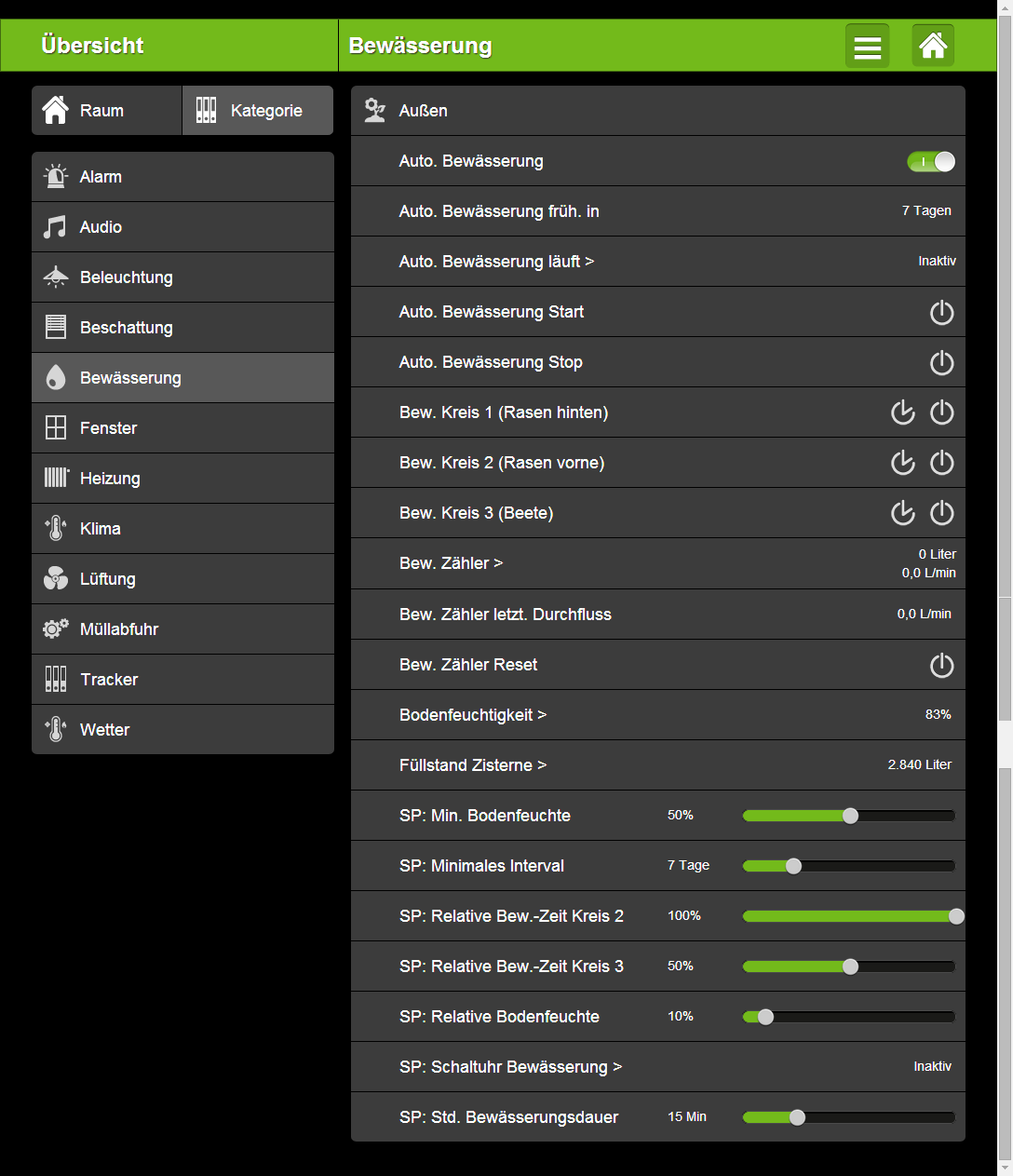
Task: Toggle power for Bew. Kreis 3 (Beete)
Action: [941, 513]
